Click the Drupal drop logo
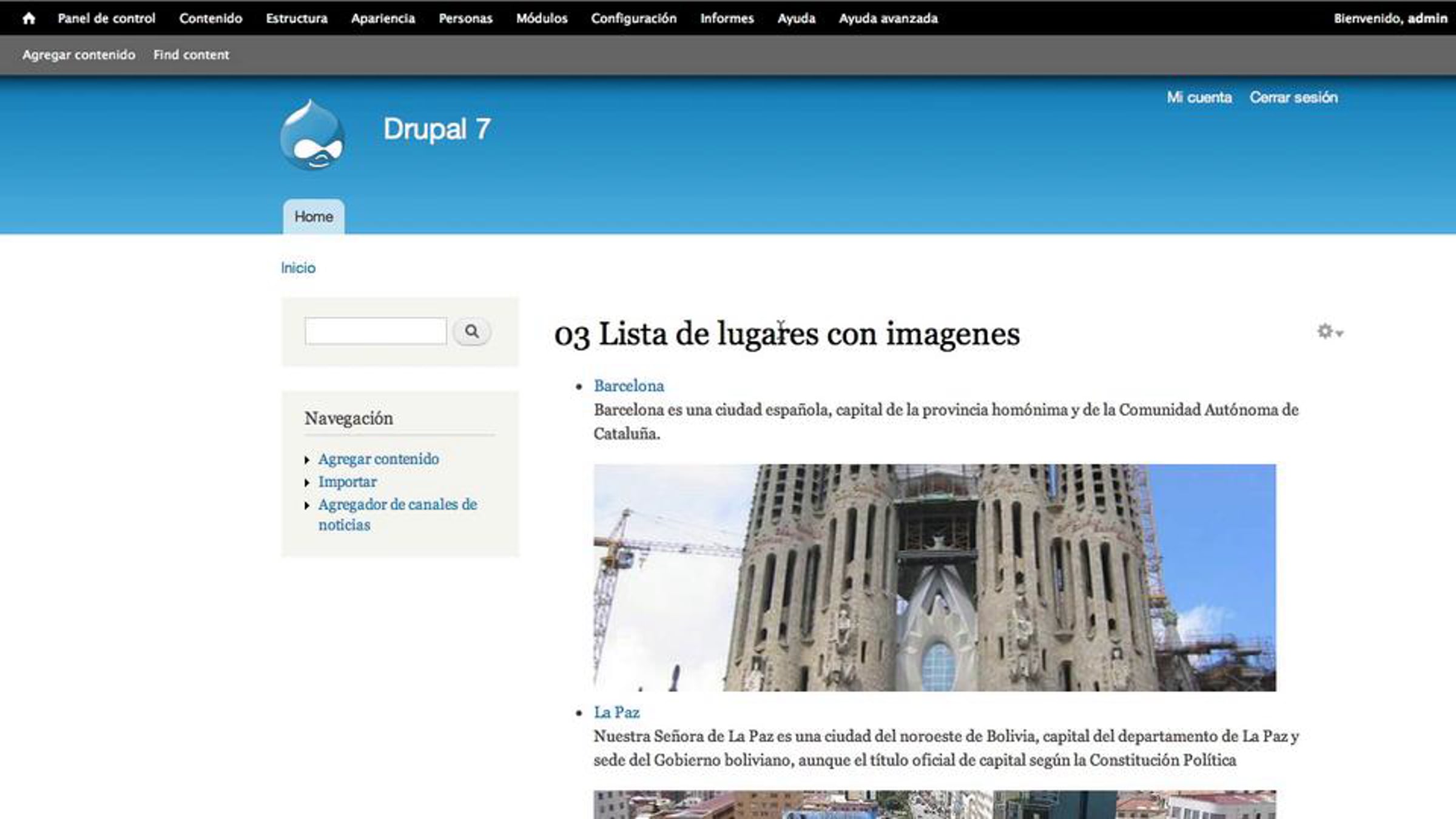 (312, 136)
